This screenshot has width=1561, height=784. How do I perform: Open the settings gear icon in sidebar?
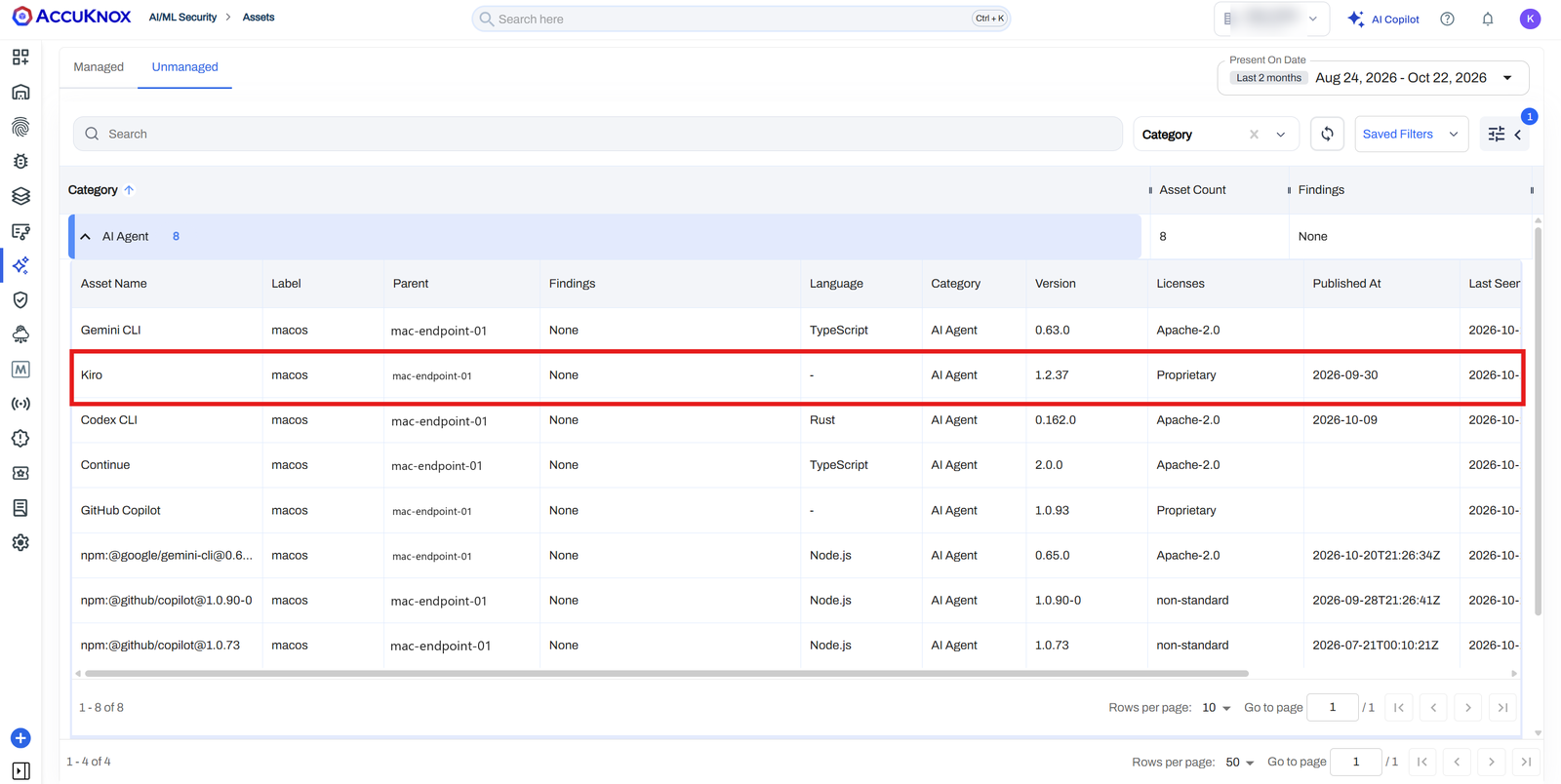coord(20,542)
